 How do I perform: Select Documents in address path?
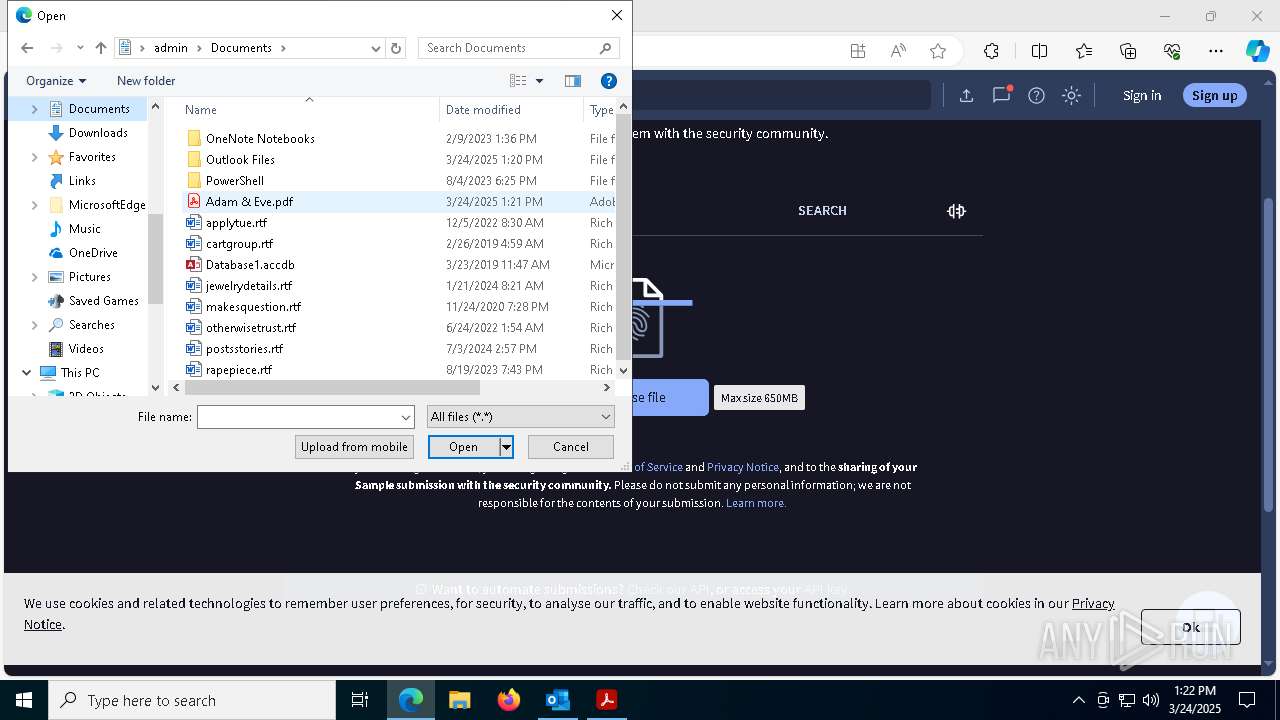pyautogui.click(x=241, y=48)
